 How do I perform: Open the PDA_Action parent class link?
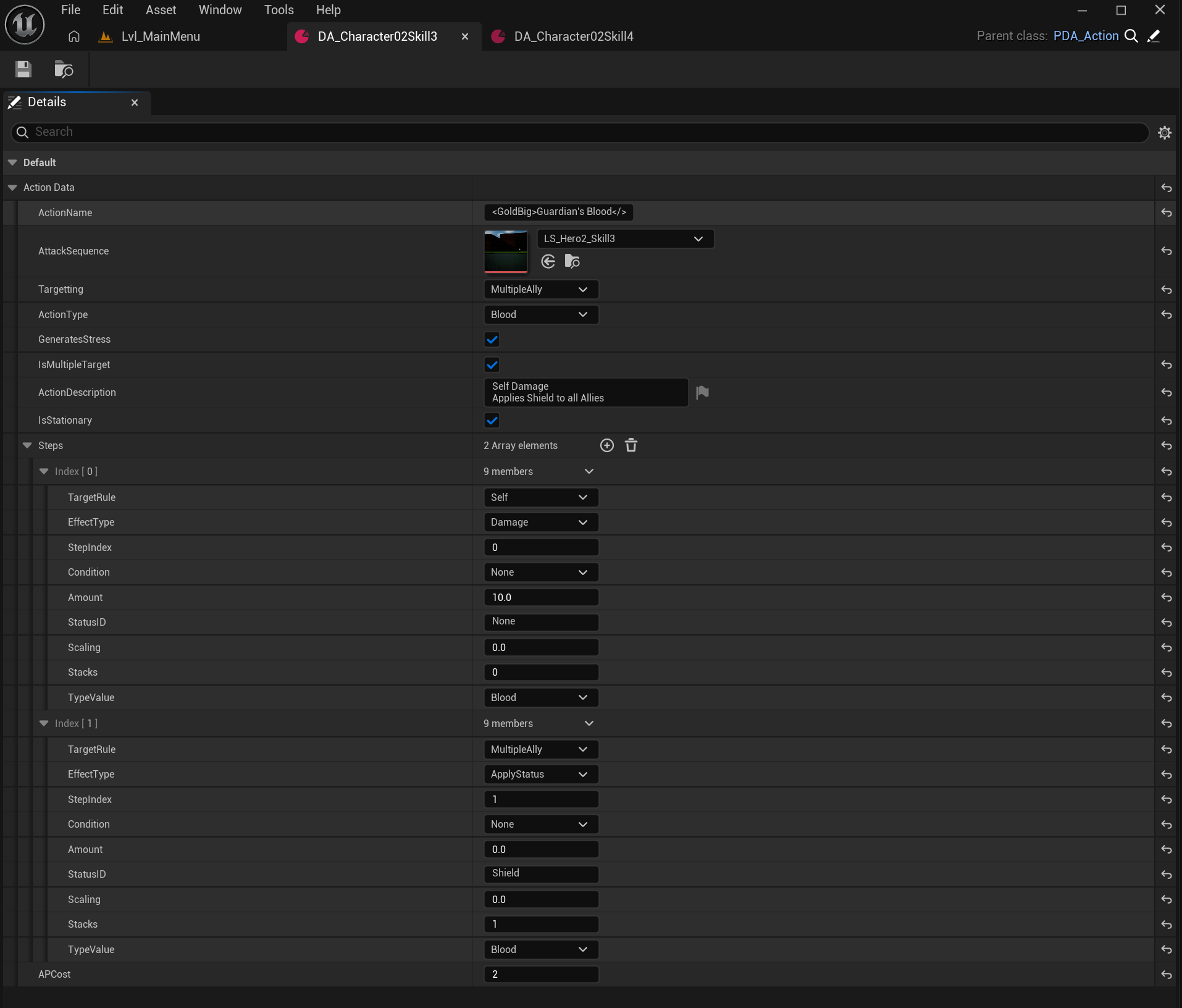pos(1086,36)
